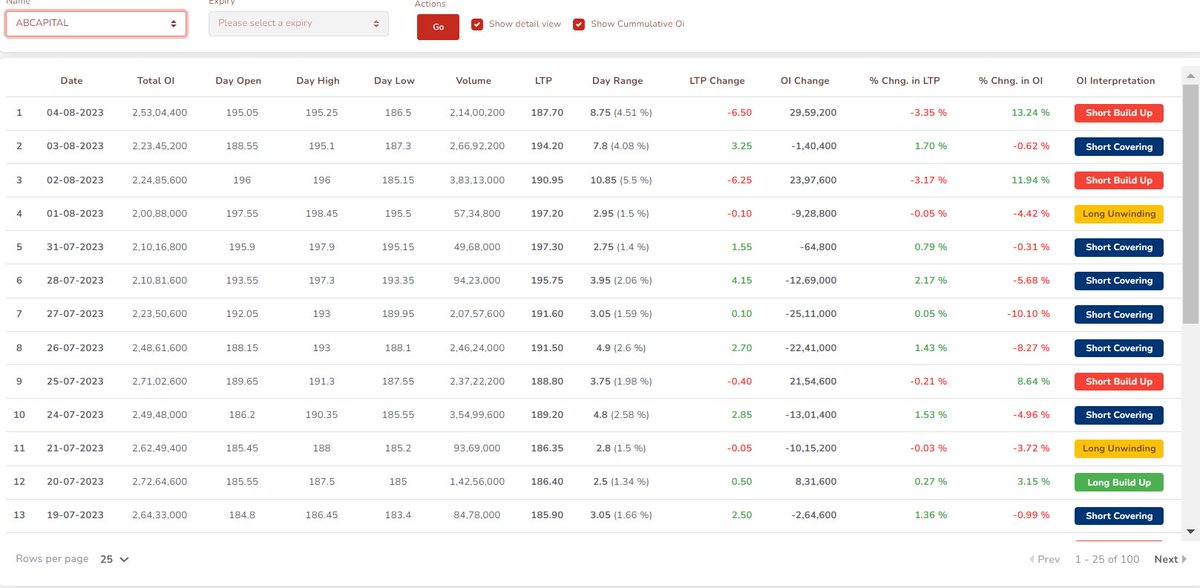Click Short Covering badge for 31-07-2023

[x=1118, y=247]
